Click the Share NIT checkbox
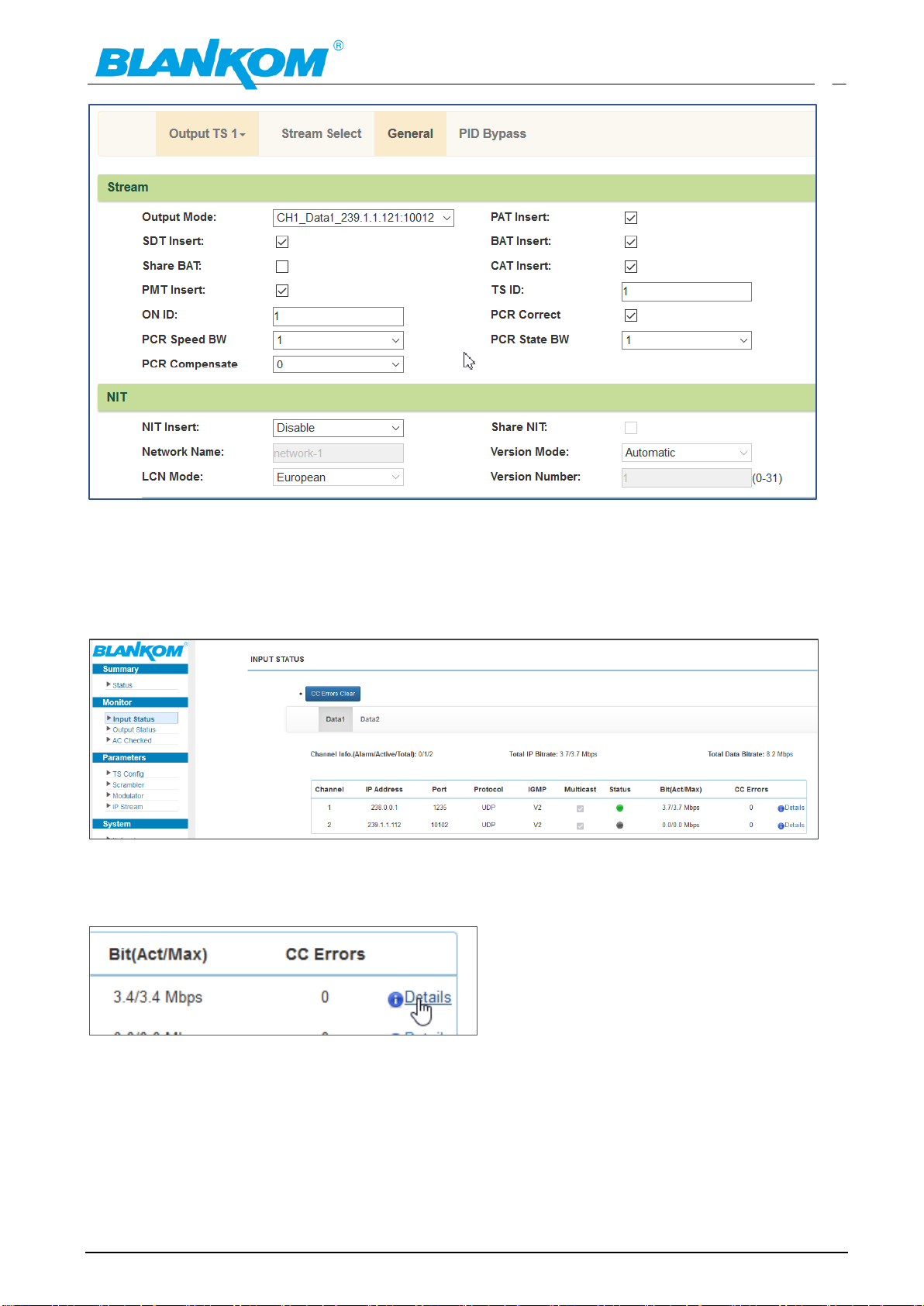This screenshot has height=1306, width=924. click(631, 428)
